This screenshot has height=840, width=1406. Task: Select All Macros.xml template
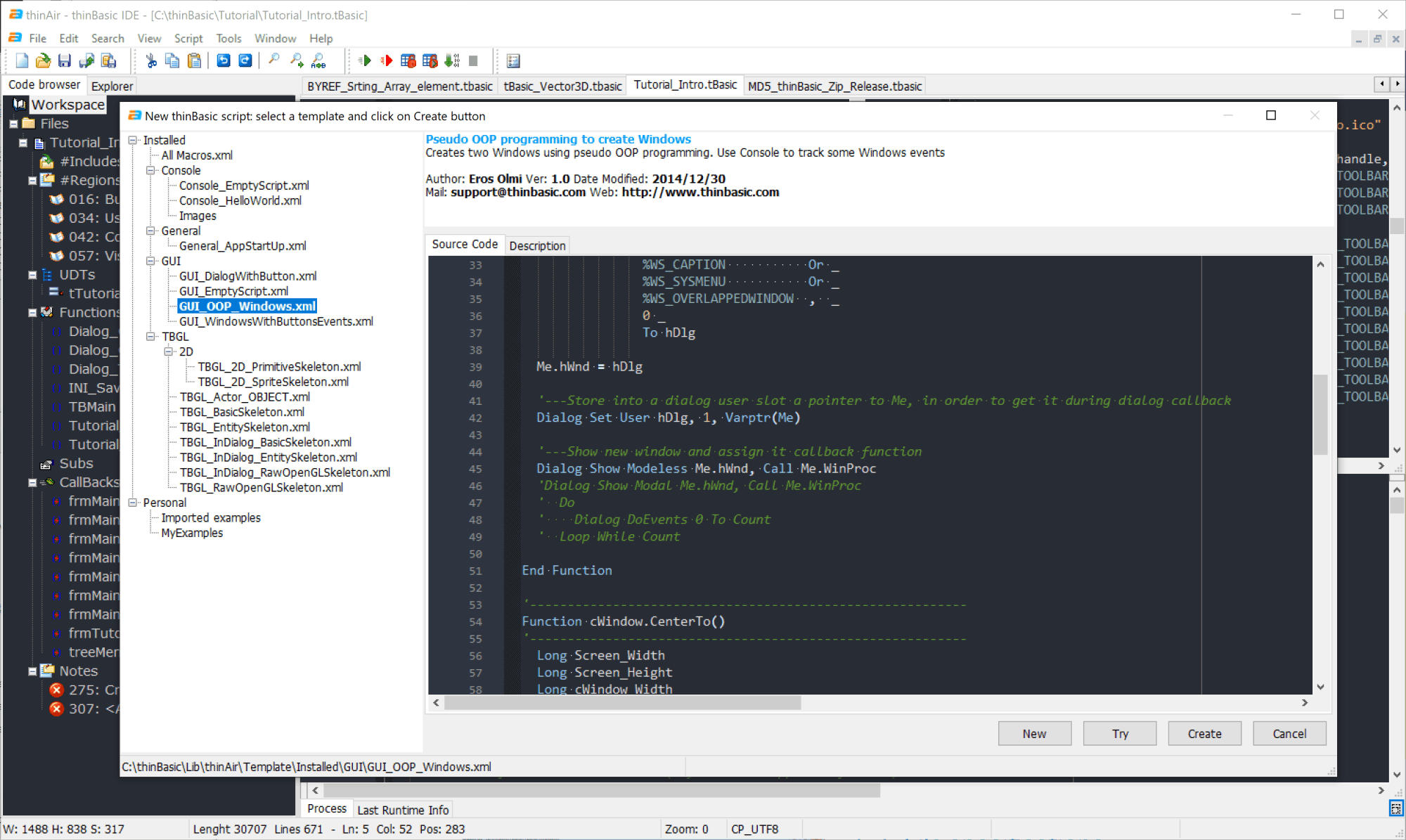[197, 155]
